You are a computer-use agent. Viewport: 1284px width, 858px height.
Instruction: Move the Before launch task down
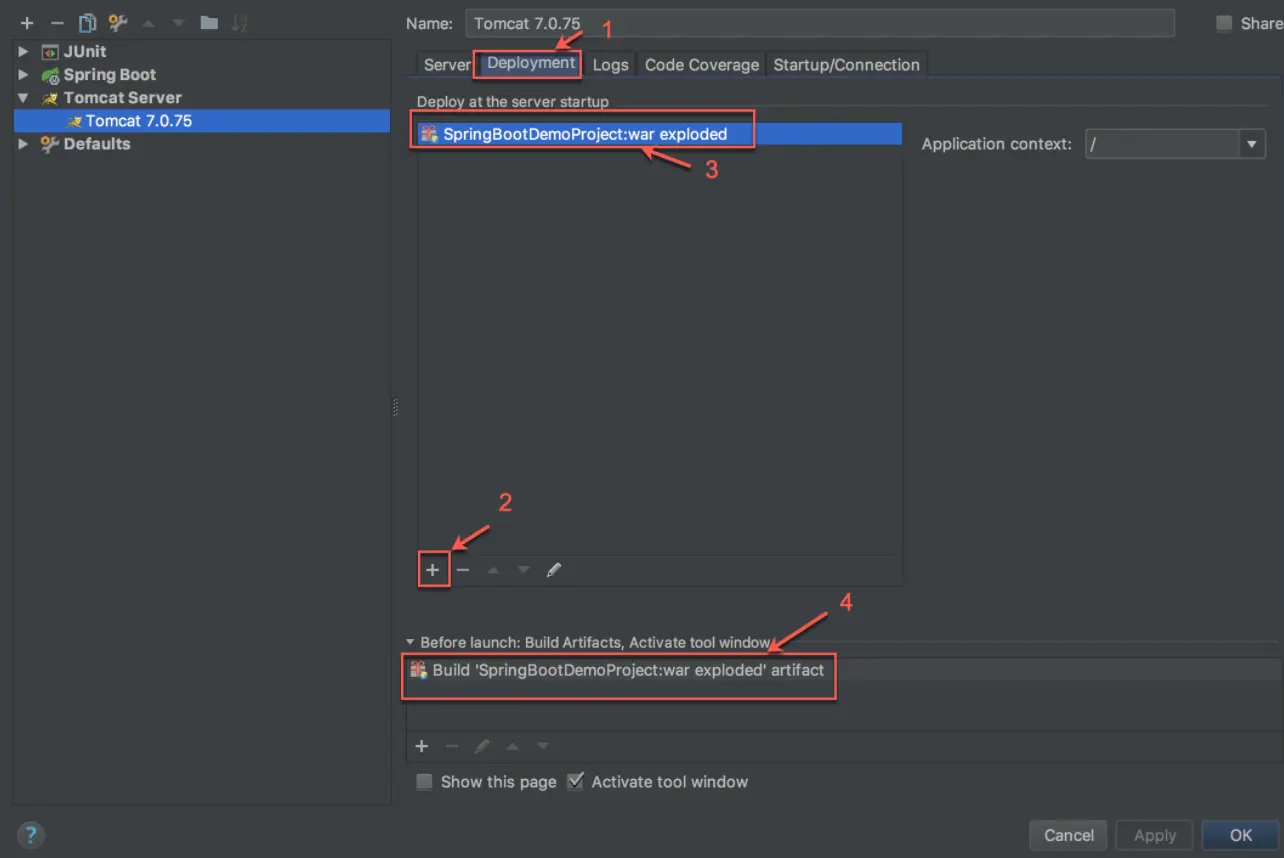click(x=543, y=746)
